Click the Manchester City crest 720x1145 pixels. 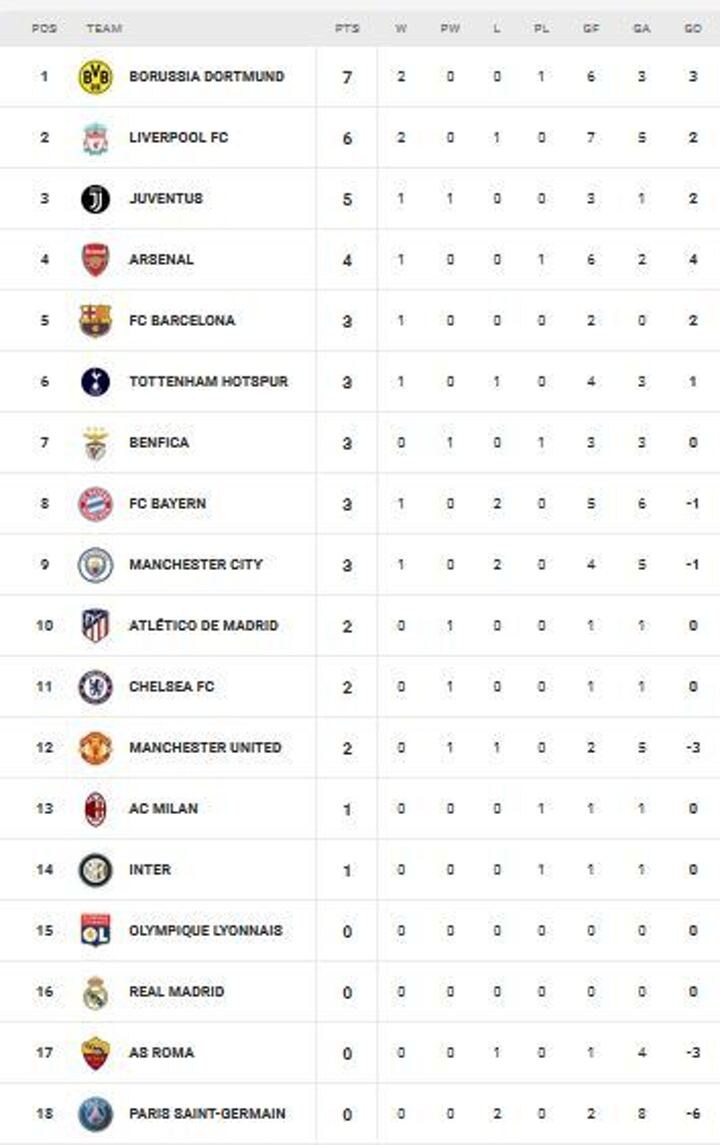[96, 565]
